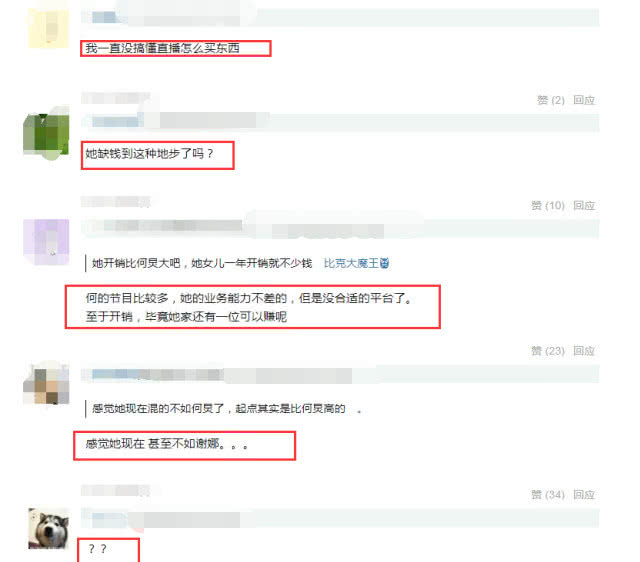Click 回应 next to 赞 (34)
640x562 pixels.
coord(584,495)
